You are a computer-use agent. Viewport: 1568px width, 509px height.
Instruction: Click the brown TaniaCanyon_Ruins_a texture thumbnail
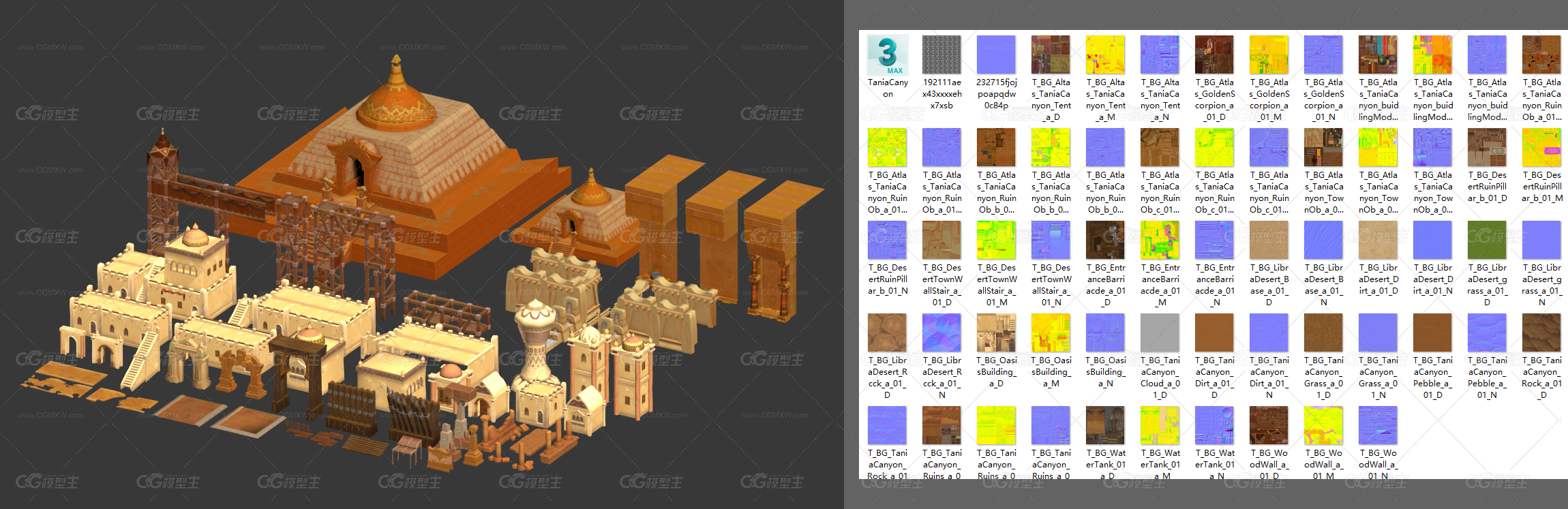point(941,426)
